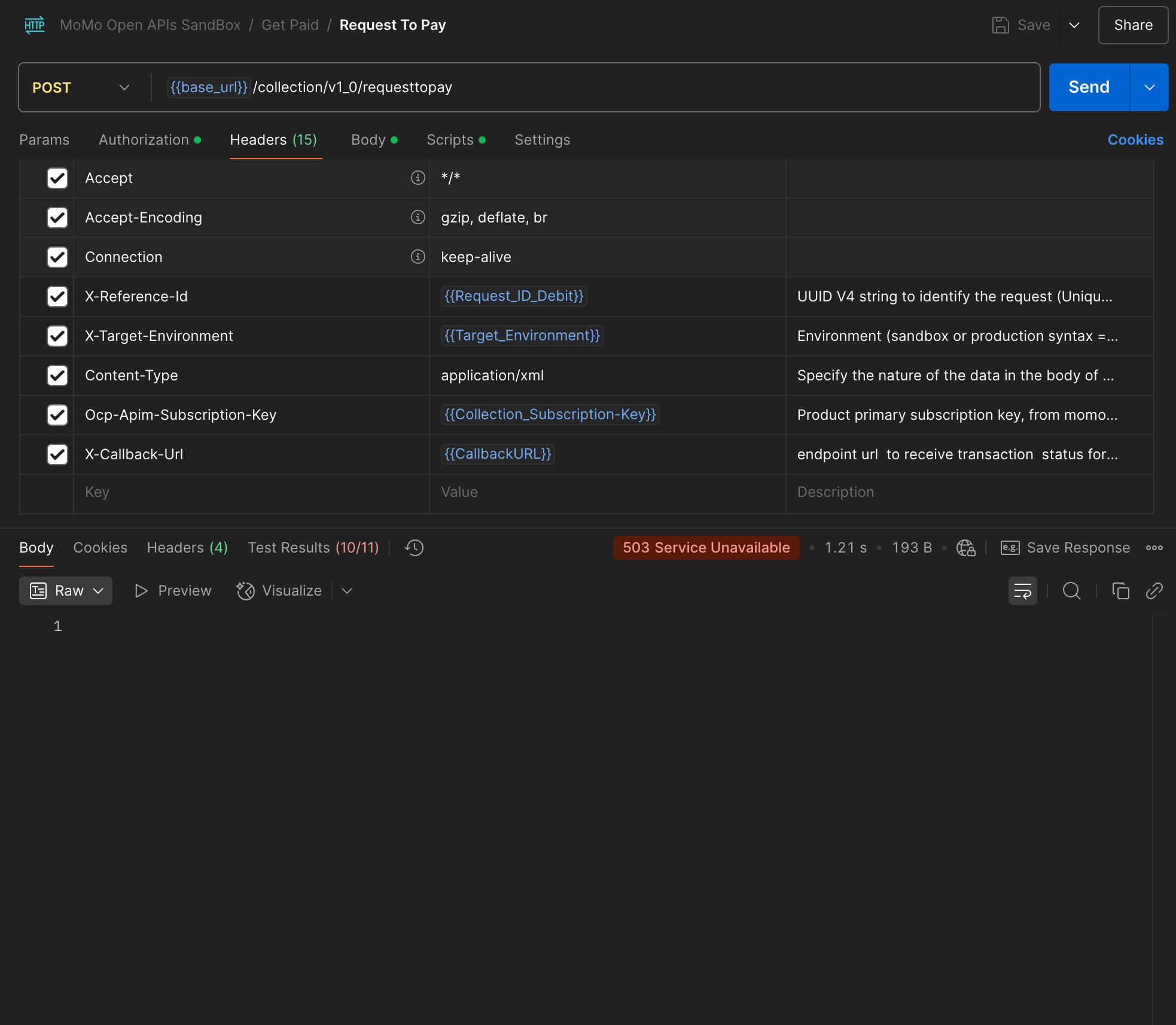Image resolution: width=1176 pixels, height=1025 pixels.
Task: Click the Share button
Action: click(x=1133, y=25)
